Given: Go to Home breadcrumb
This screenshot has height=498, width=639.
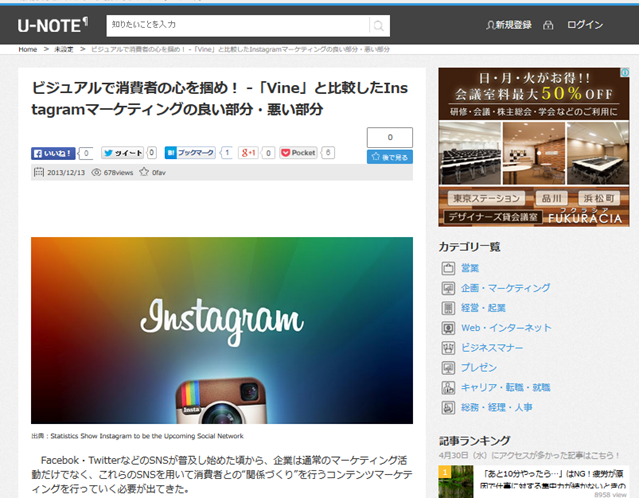Looking at the screenshot, I should [x=28, y=49].
